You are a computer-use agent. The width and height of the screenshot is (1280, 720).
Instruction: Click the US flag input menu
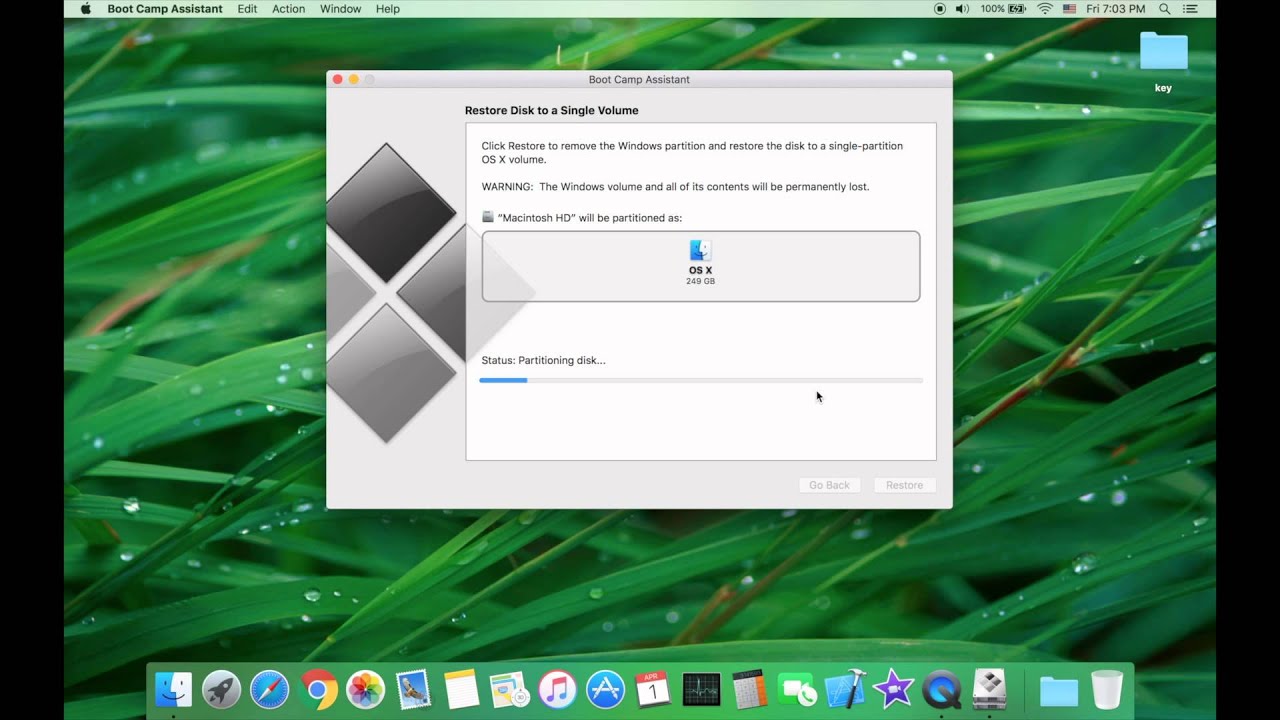(1070, 9)
